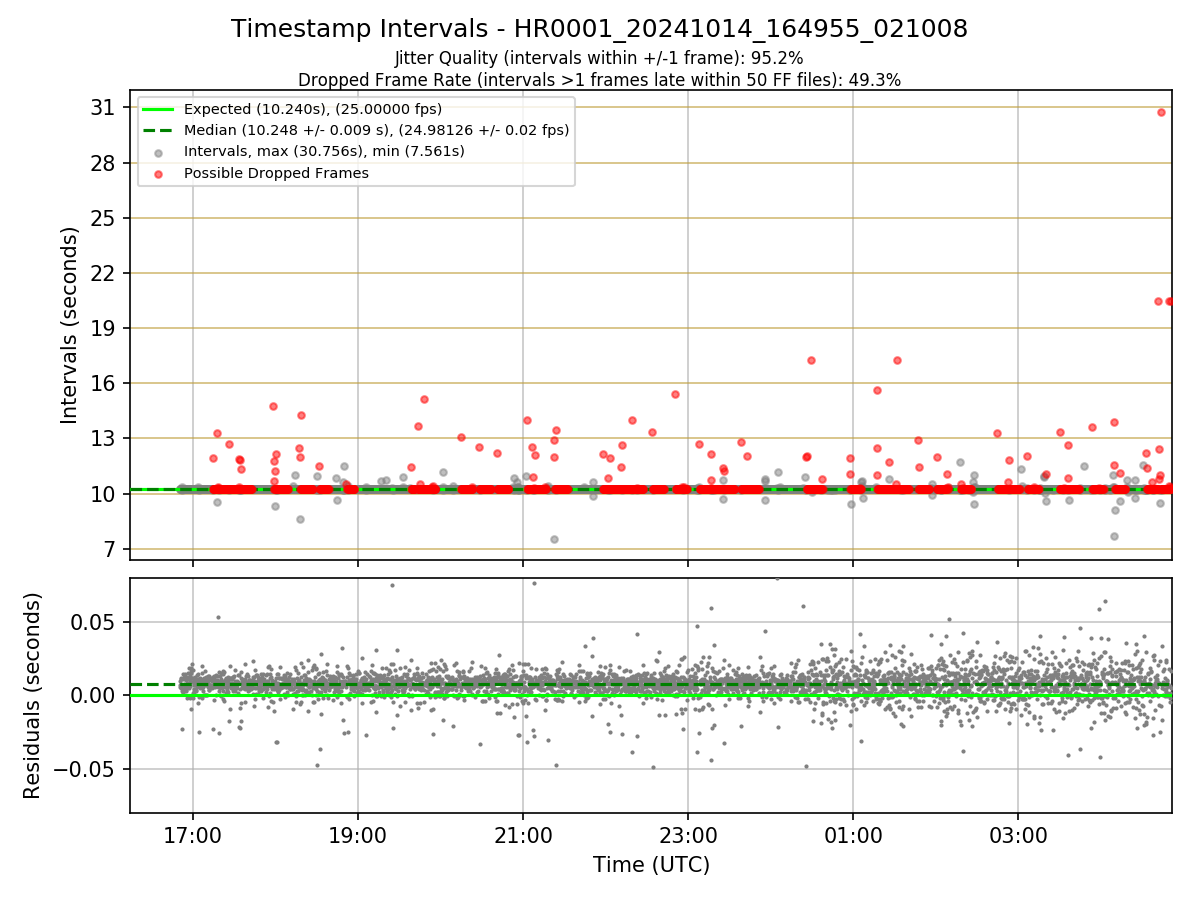Click the y-axis tick label '25'

[103, 218]
